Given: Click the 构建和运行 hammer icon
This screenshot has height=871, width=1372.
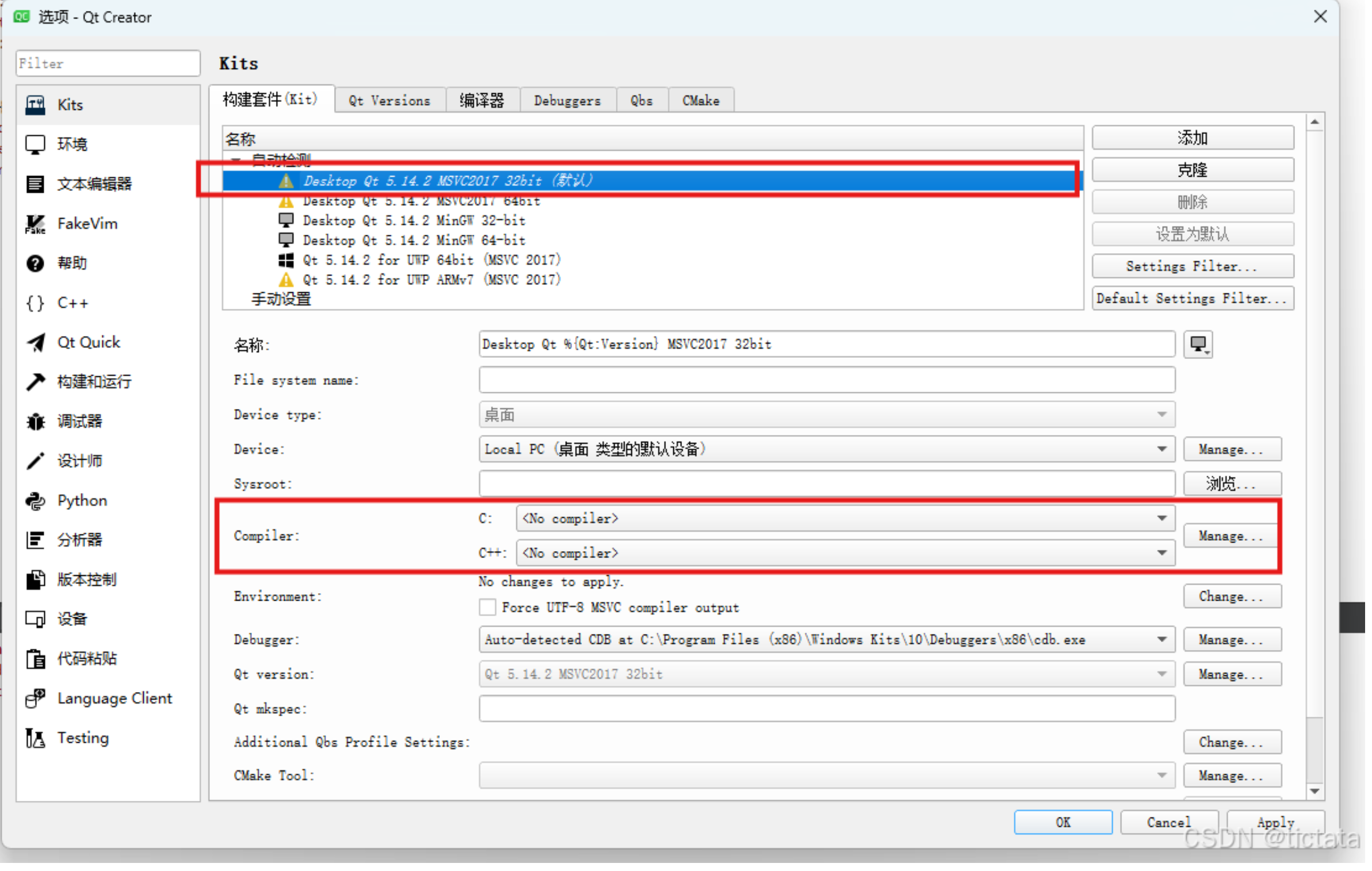Looking at the screenshot, I should pyautogui.click(x=35, y=383).
